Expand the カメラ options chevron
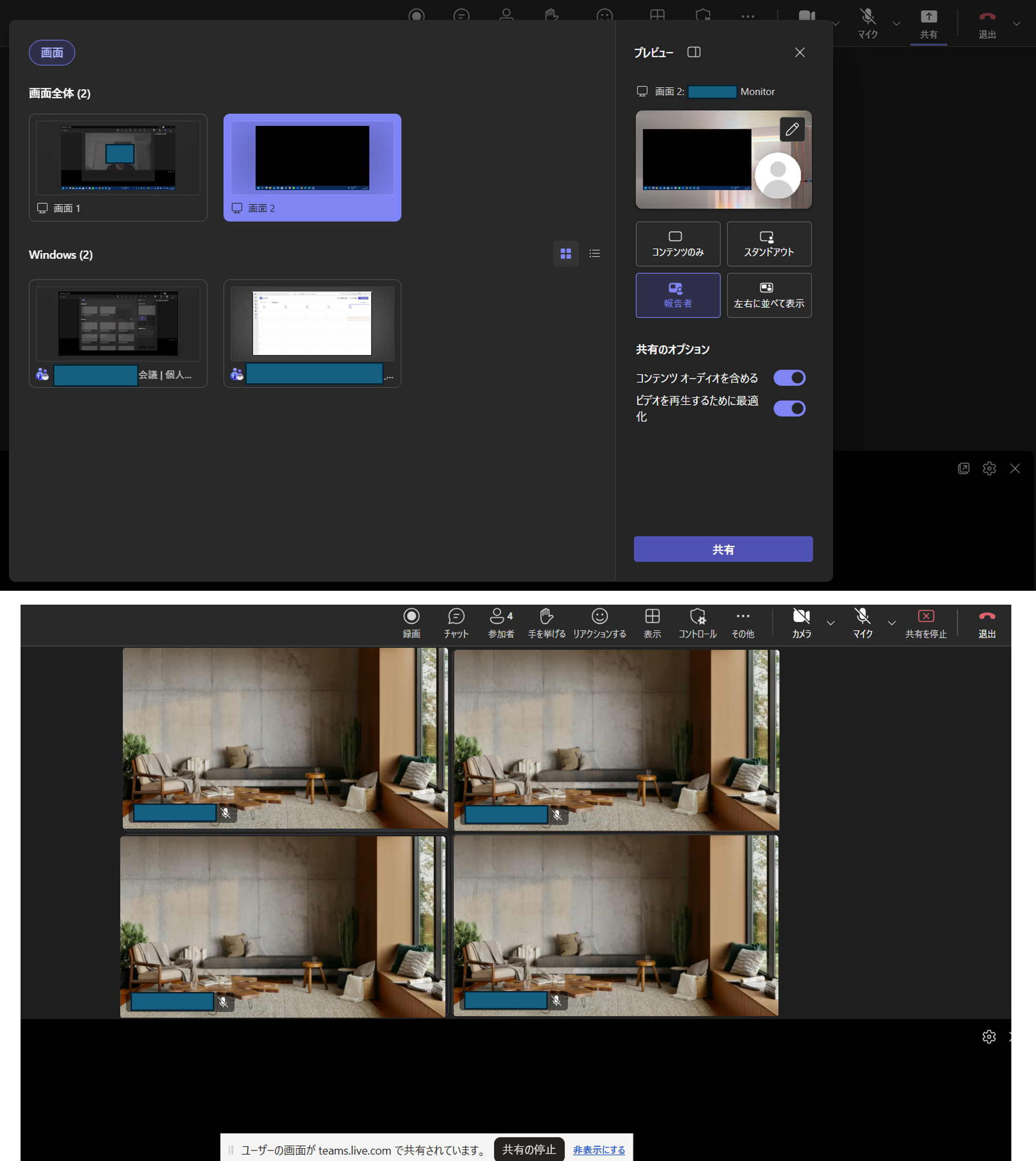Viewport: 1036px width, 1161px height. tap(830, 623)
